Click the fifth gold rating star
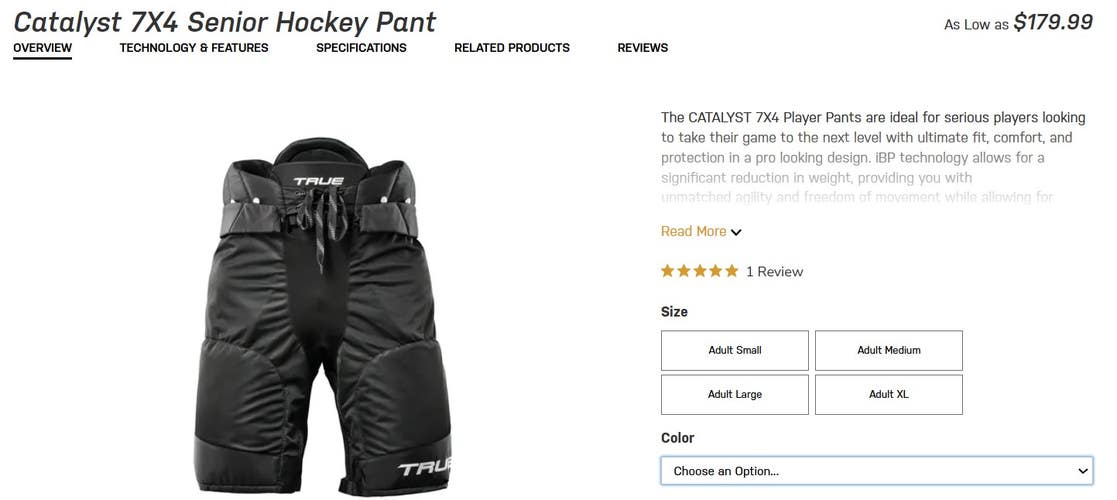This screenshot has width=1117, height=500. point(732,271)
